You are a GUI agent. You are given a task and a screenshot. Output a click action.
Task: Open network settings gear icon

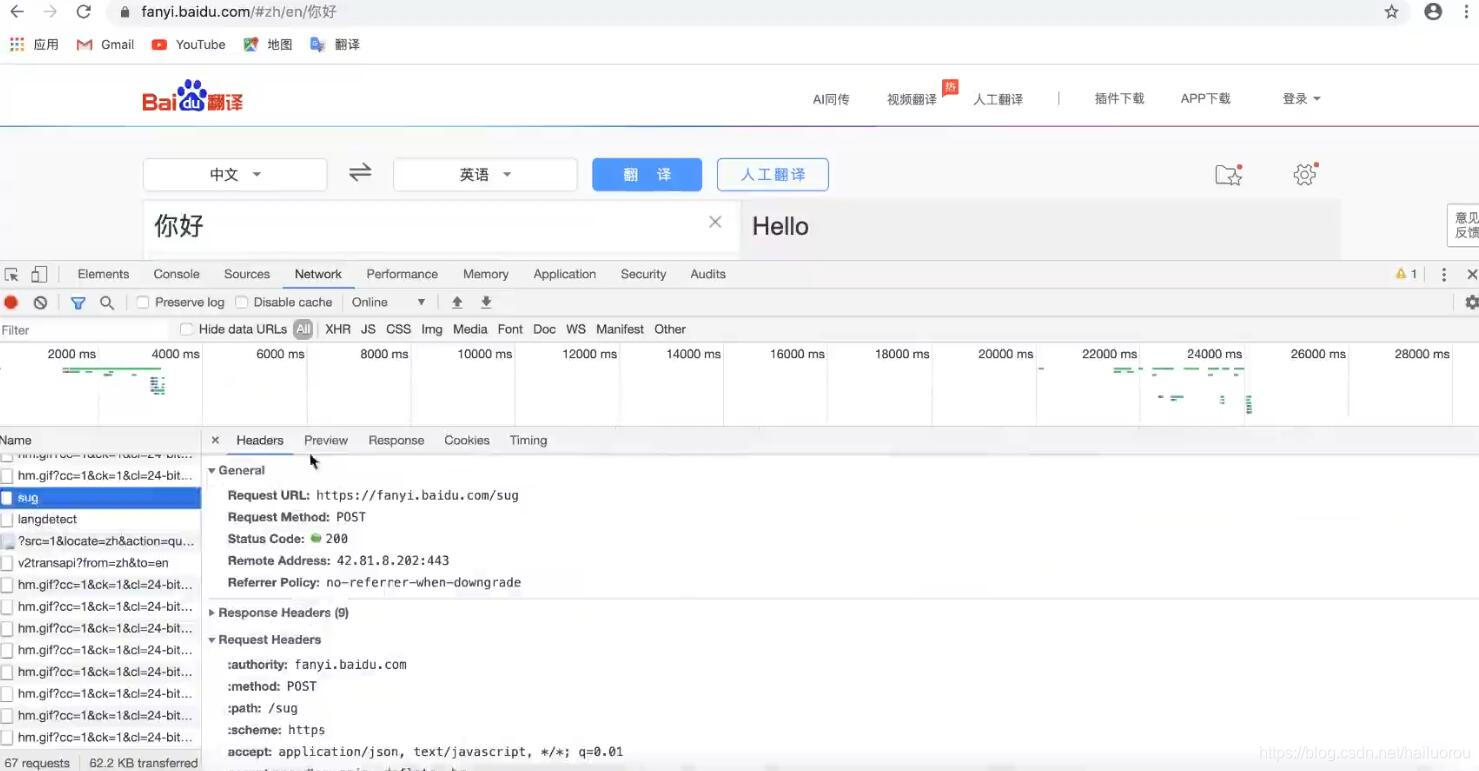pyautogui.click(x=1471, y=302)
